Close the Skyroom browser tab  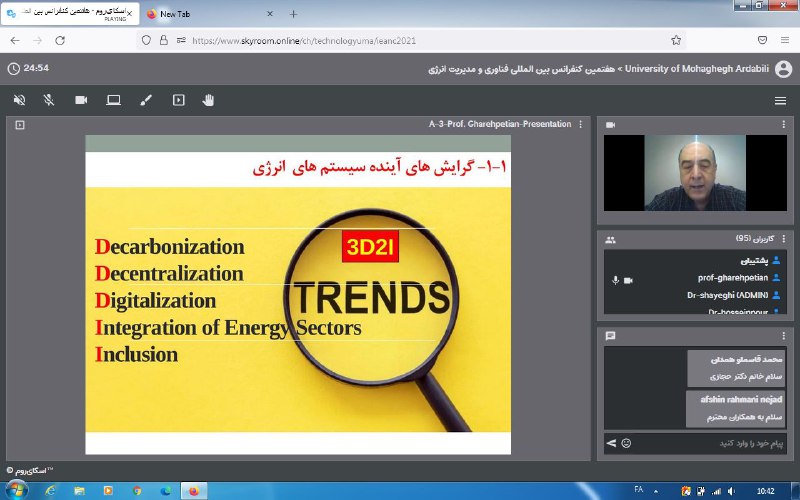coord(129,14)
